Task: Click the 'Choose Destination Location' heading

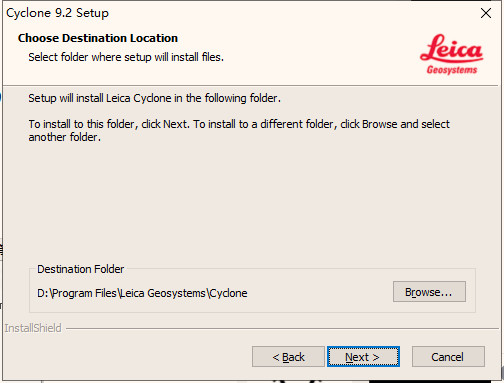Action: (x=98, y=38)
